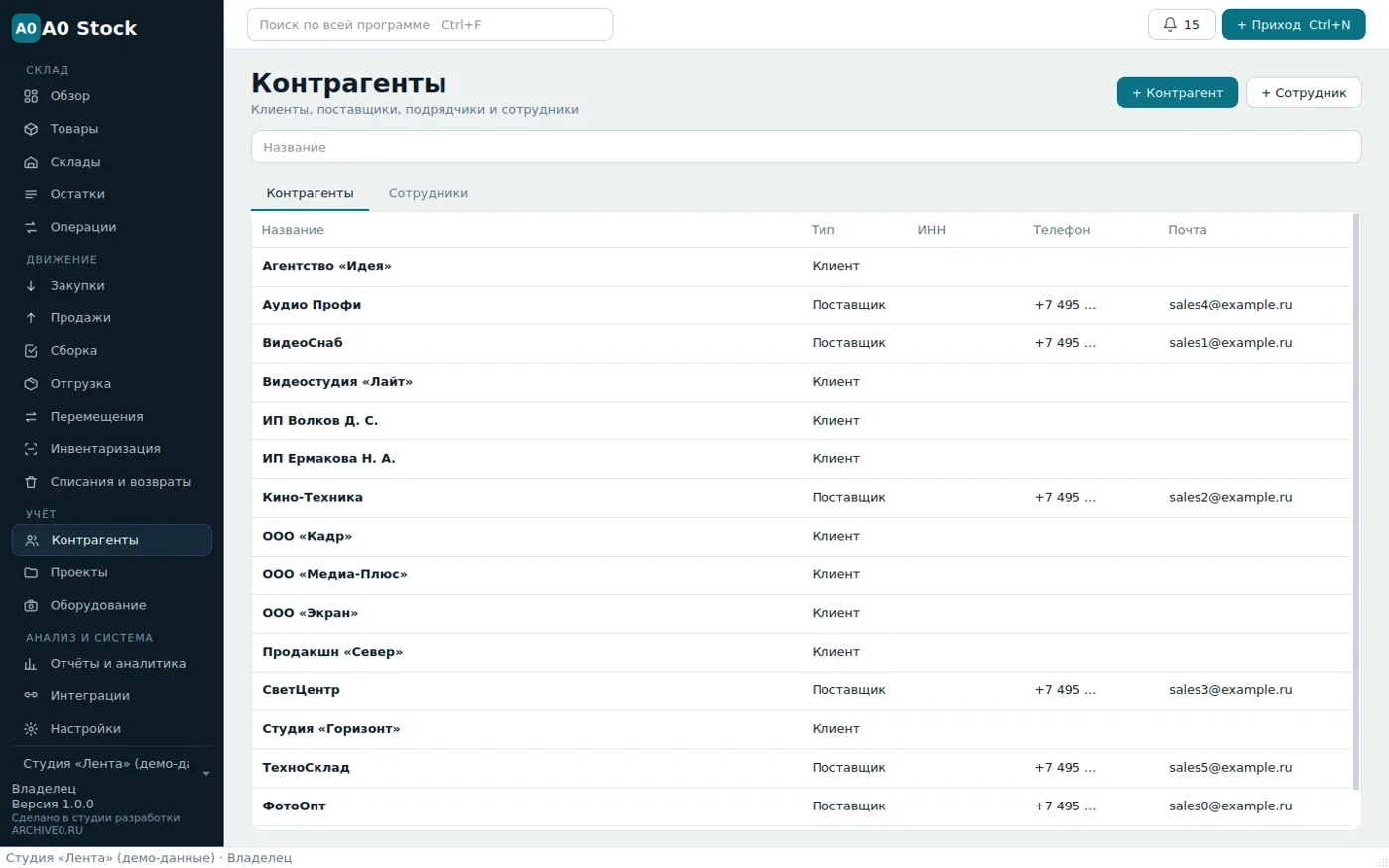Open the Интеграции link icon
The height and width of the screenshot is (868, 1389).
tap(31, 695)
